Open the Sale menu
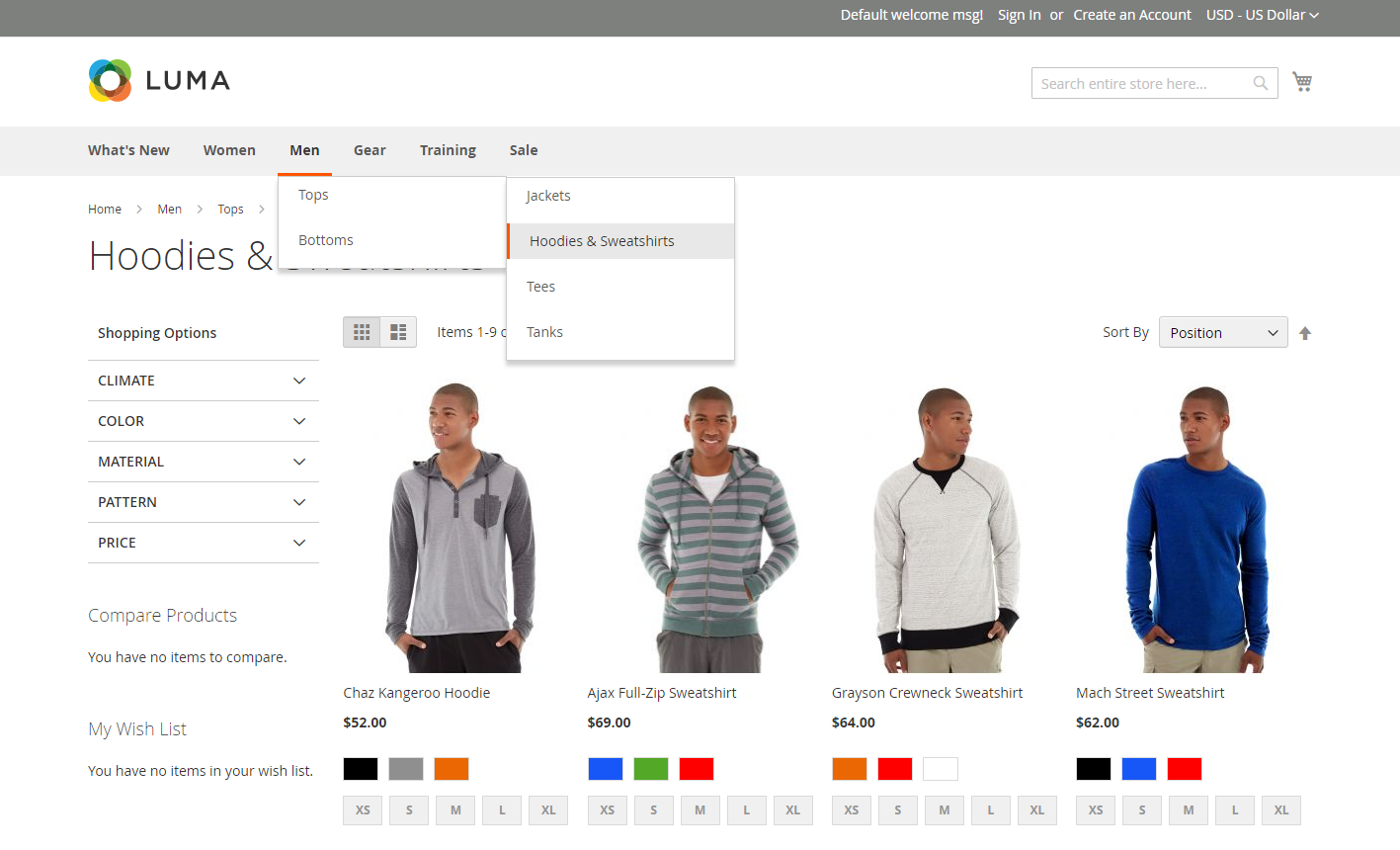The width and height of the screenshot is (1400, 850). click(x=524, y=150)
